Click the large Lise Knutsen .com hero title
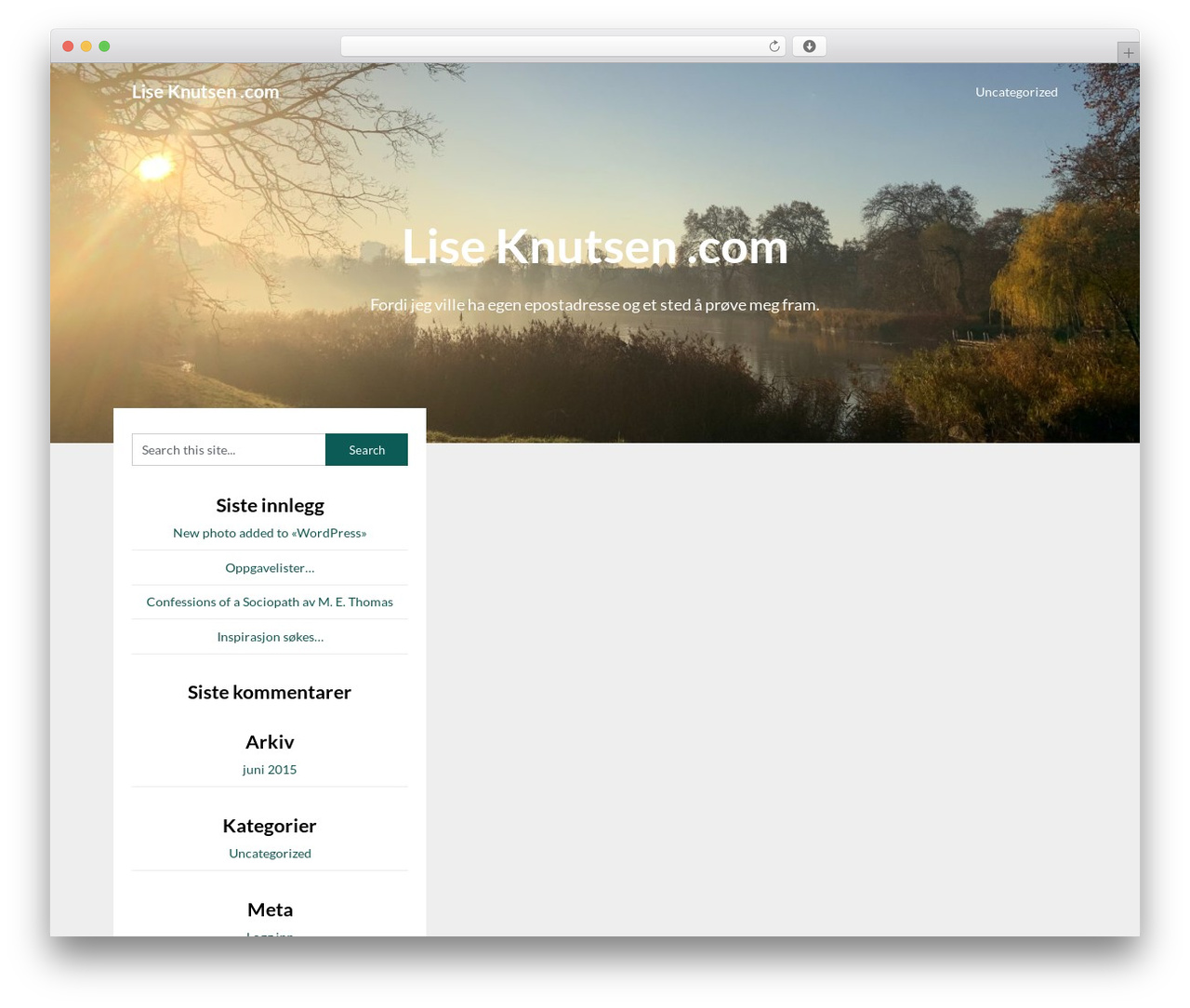The image size is (1190, 1008). tap(595, 246)
